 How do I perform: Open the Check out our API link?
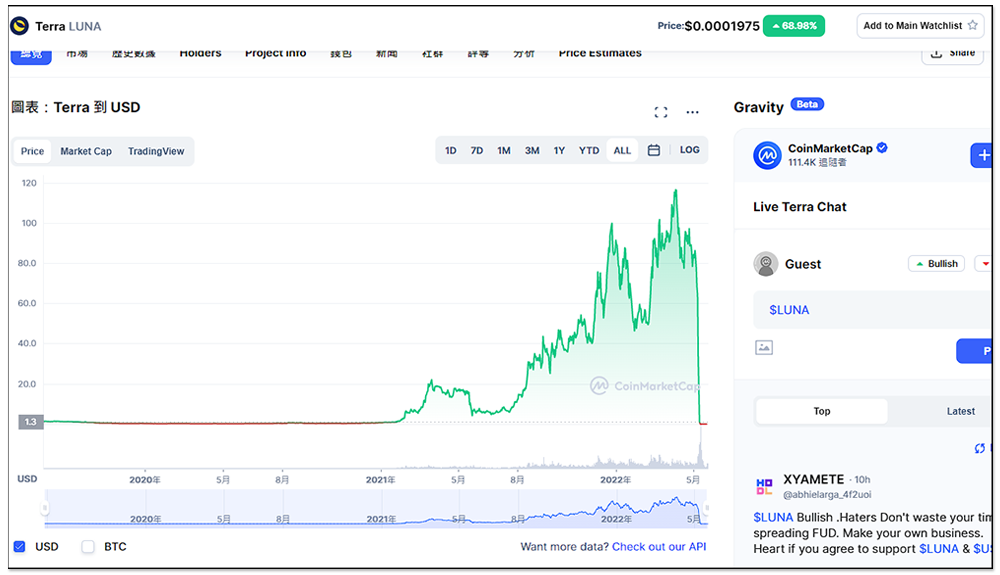[x=659, y=547]
